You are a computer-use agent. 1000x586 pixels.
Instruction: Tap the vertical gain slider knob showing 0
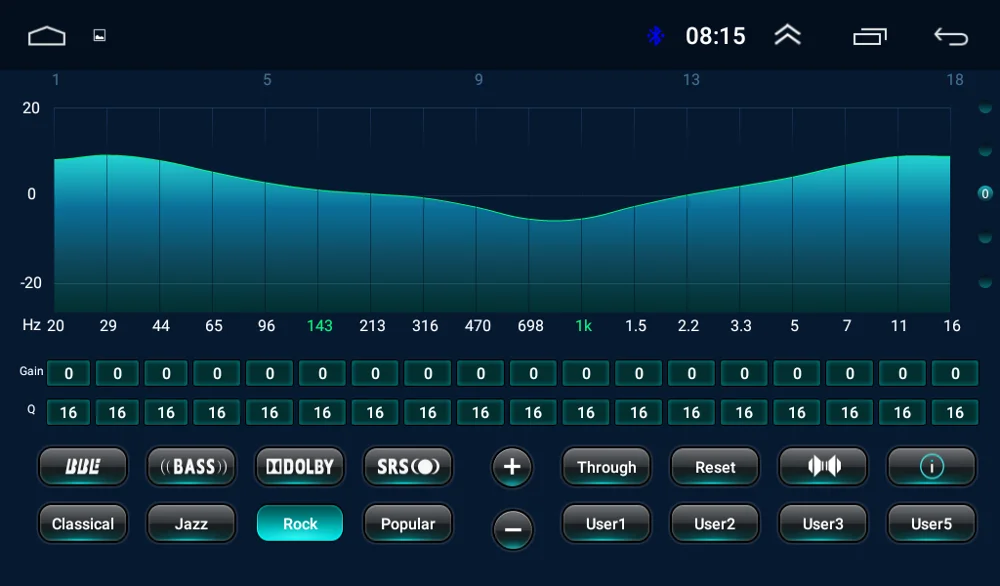point(985,194)
